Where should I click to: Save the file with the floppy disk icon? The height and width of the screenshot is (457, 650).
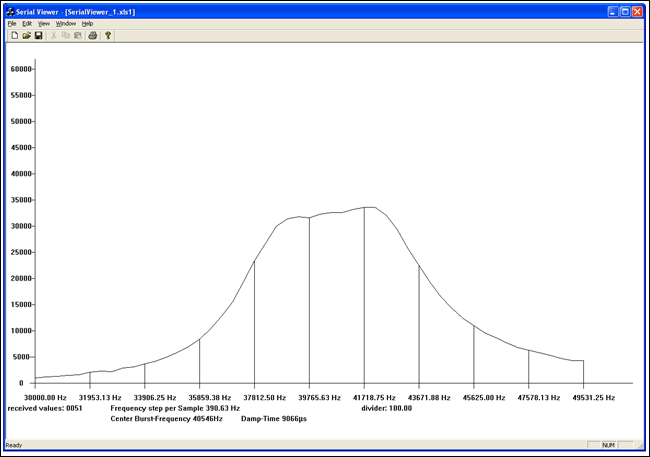pyautogui.click(x=38, y=35)
